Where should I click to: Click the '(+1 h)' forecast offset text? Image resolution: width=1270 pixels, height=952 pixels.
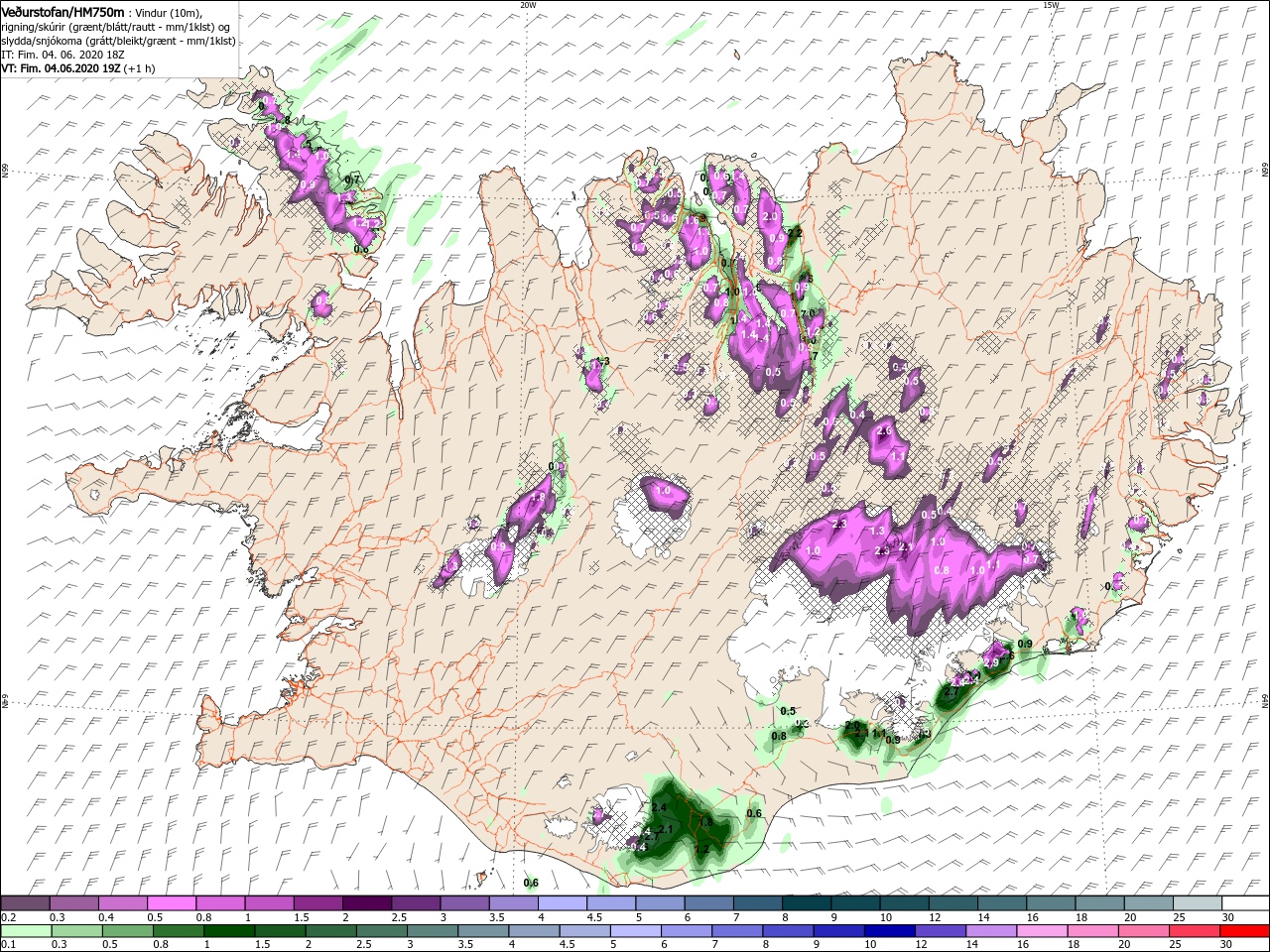click(x=140, y=68)
